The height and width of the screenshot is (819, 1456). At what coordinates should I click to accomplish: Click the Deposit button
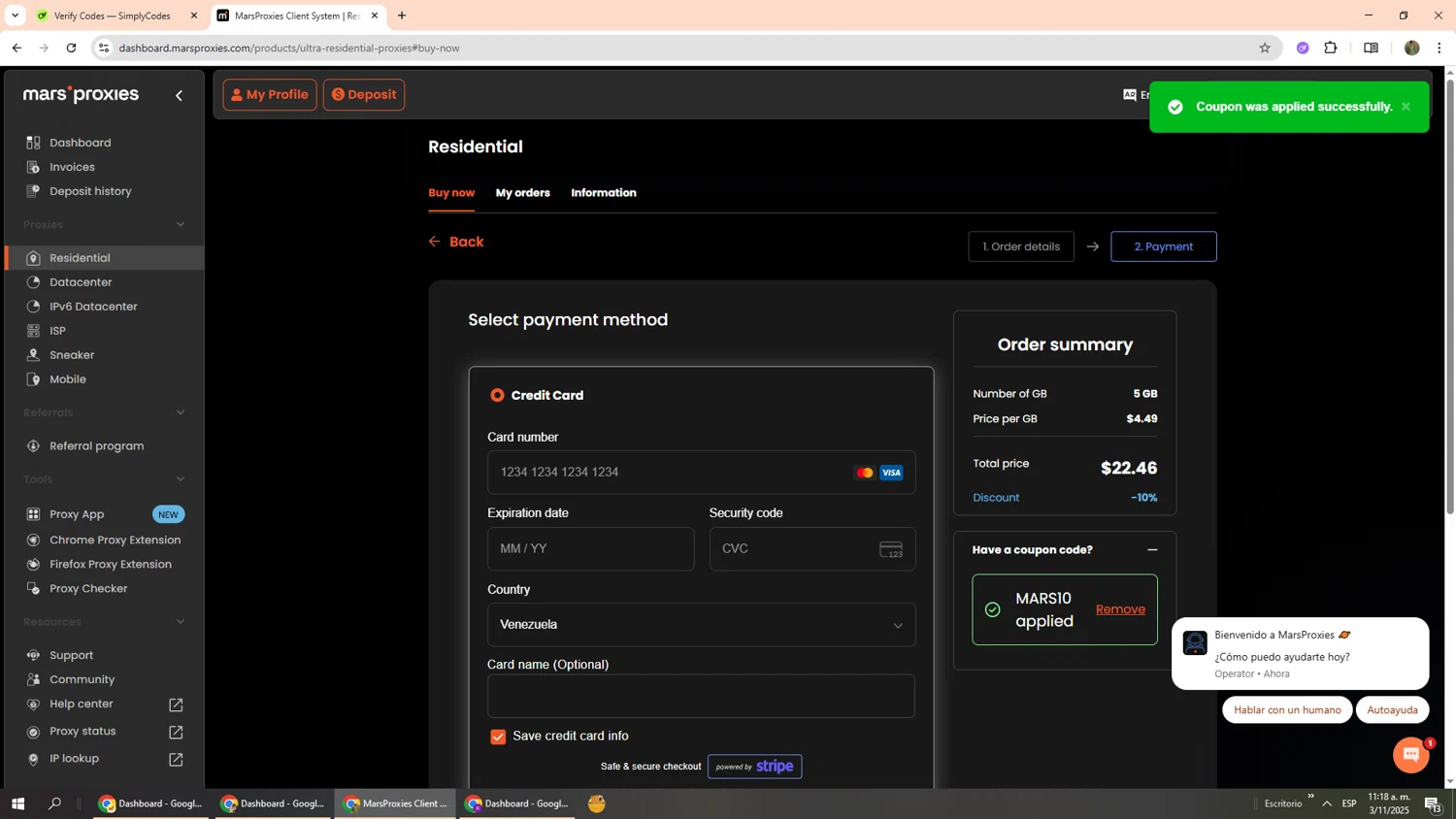pyautogui.click(x=364, y=95)
